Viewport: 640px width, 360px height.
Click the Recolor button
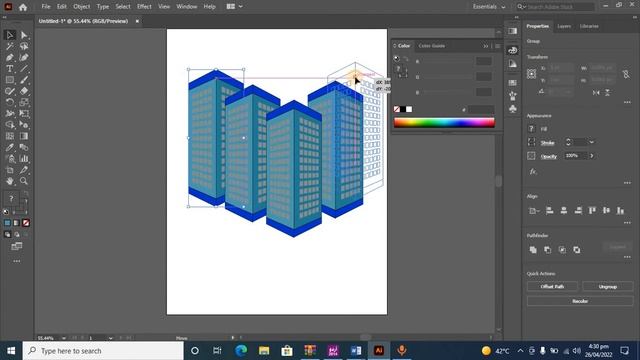[580, 301]
